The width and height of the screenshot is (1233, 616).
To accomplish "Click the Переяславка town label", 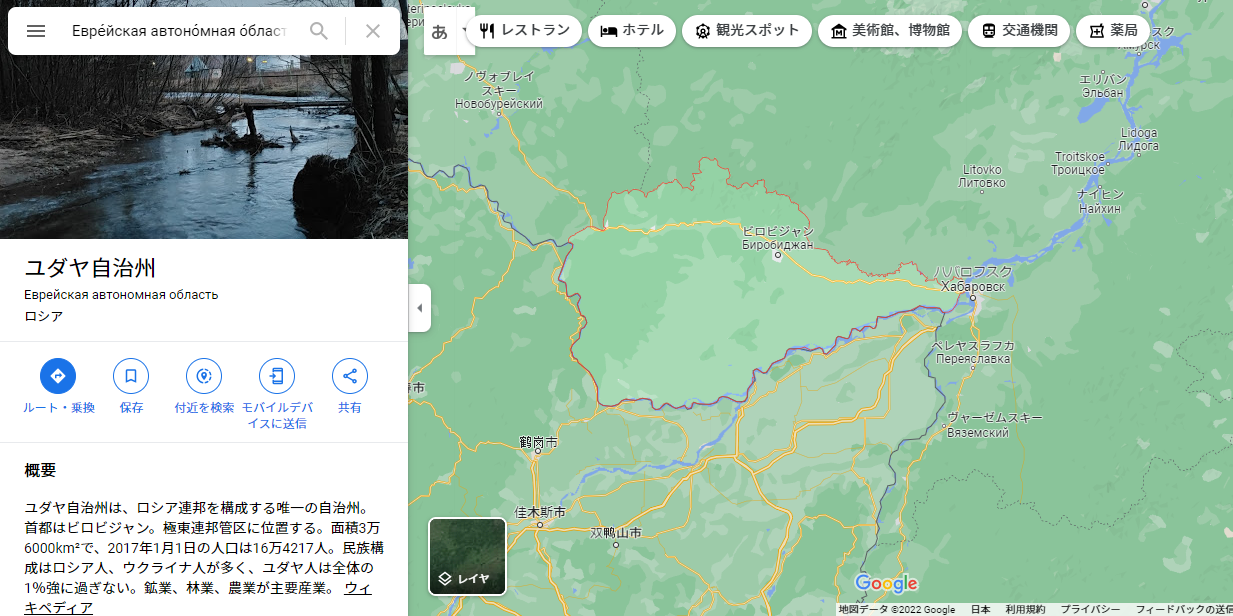I will pos(972,358).
